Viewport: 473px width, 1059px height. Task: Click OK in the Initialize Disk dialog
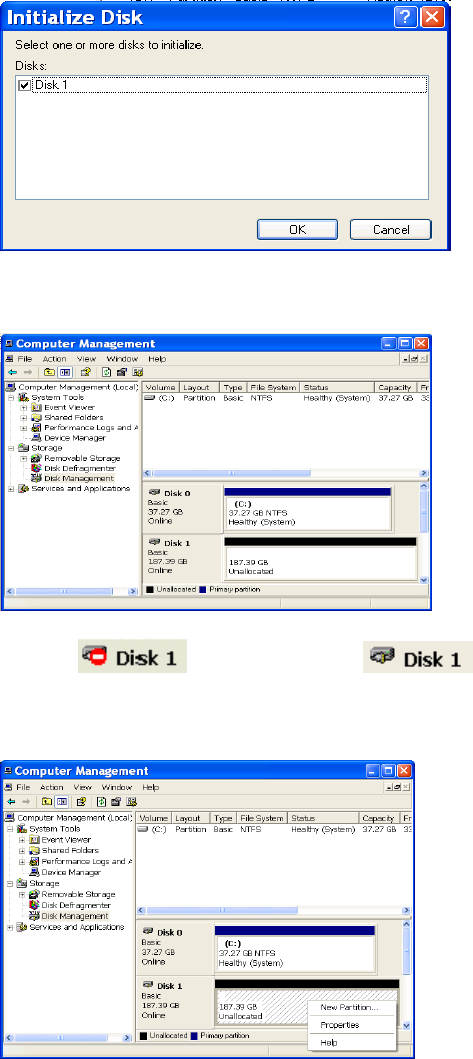coord(297,230)
